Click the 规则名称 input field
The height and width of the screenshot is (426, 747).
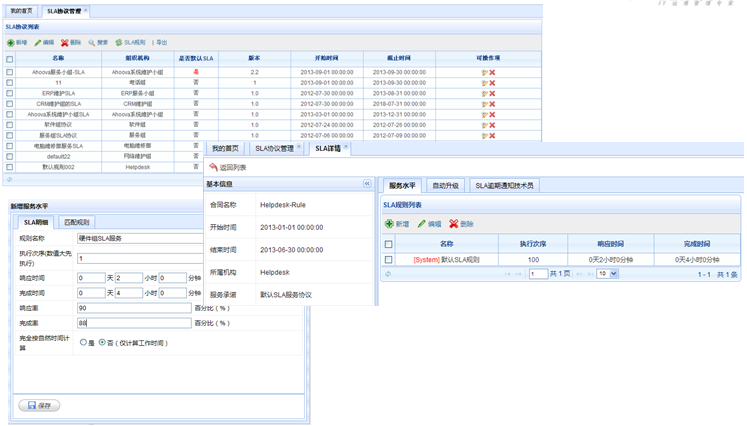click(x=134, y=239)
